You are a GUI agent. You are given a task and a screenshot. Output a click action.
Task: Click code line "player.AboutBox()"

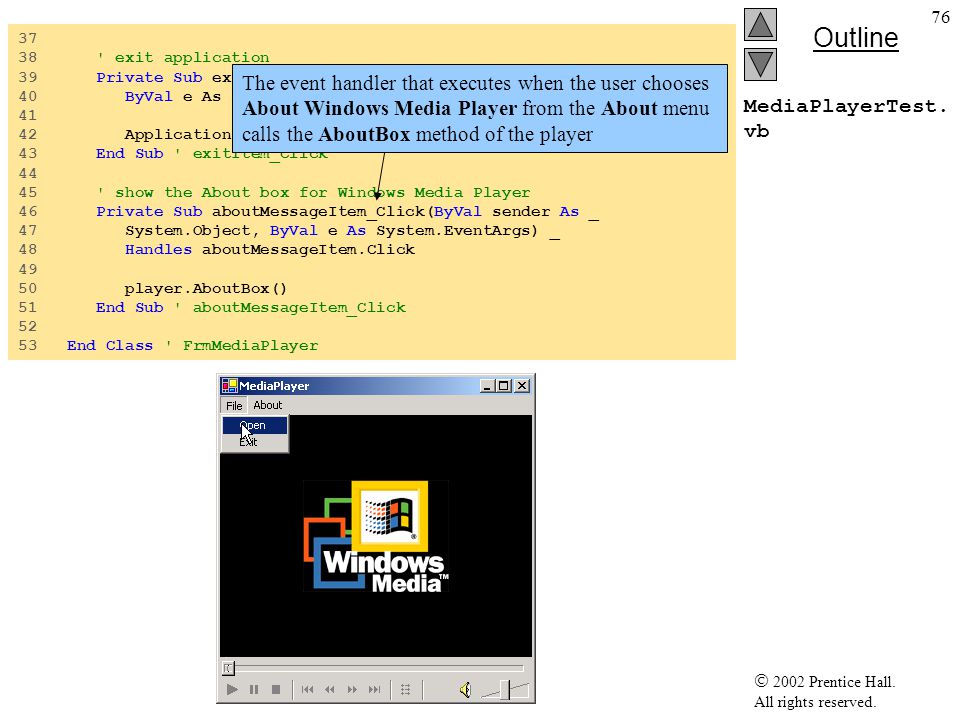[x=206, y=288]
